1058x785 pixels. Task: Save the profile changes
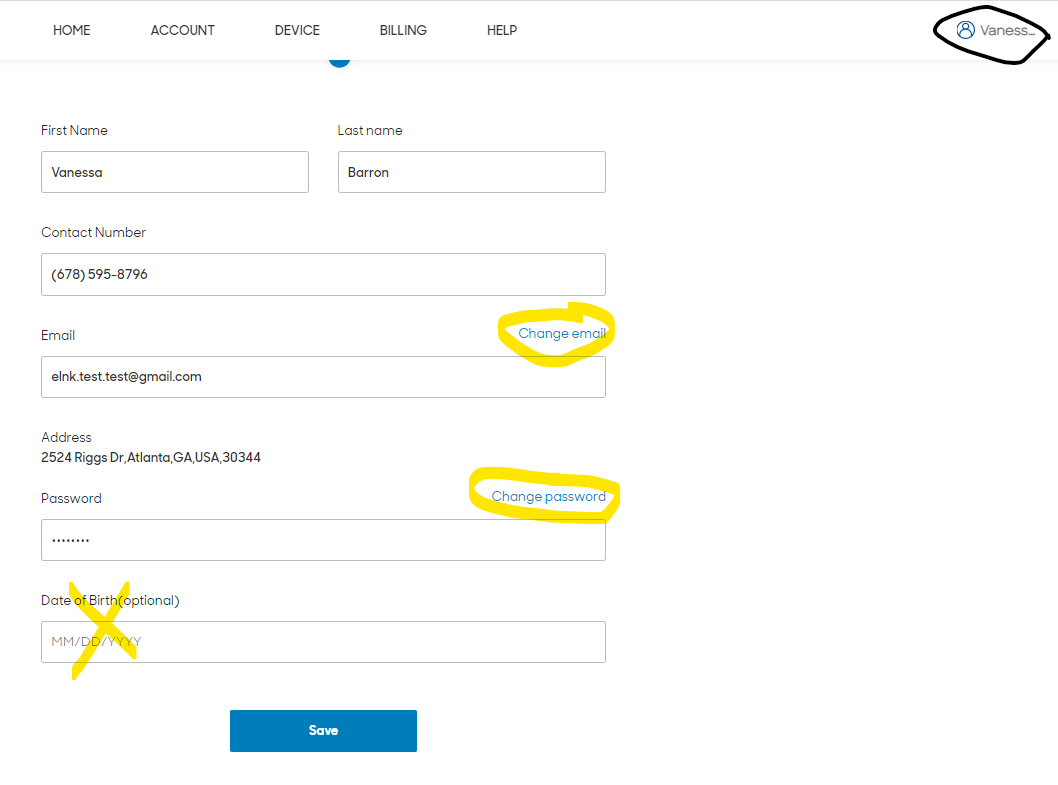pyautogui.click(x=323, y=730)
